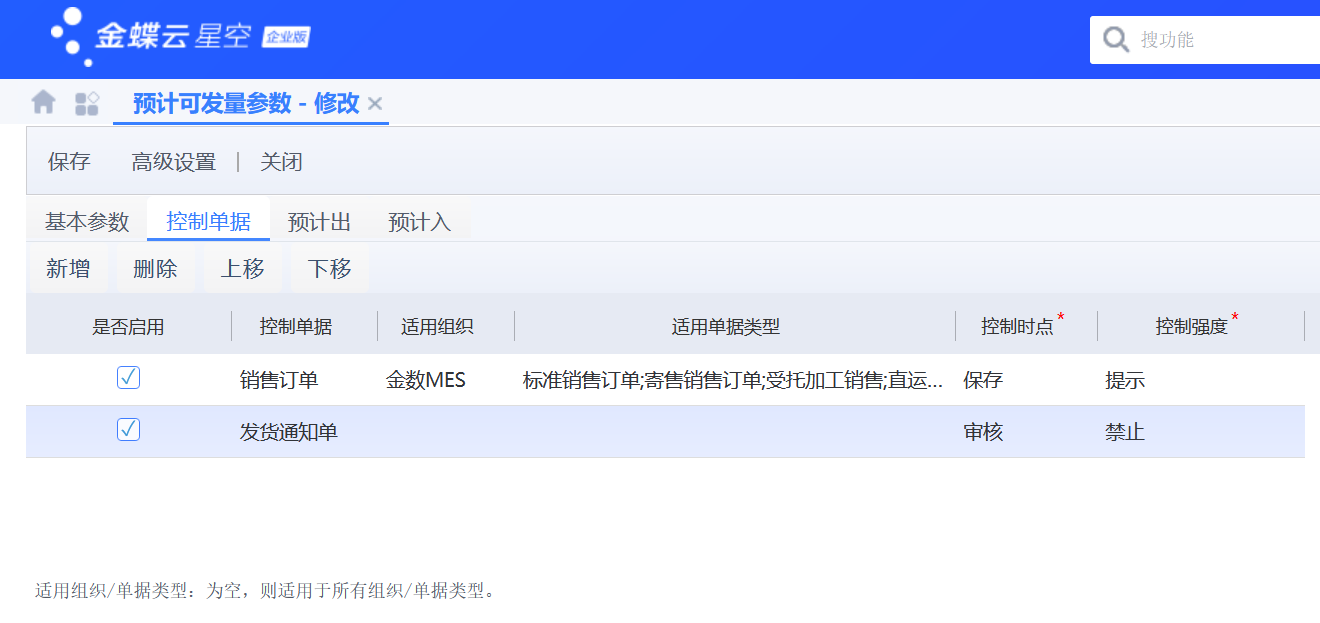Click 删除 to remove the row
This screenshot has width=1320, height=623.
155,269
